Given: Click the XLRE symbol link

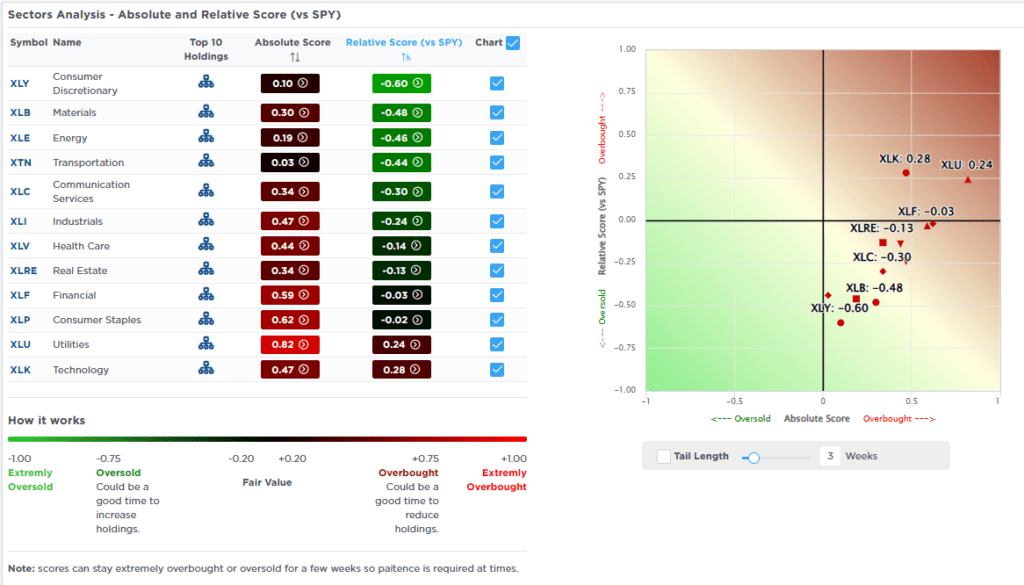Looking at the screenshot, I should pos(24,270).
